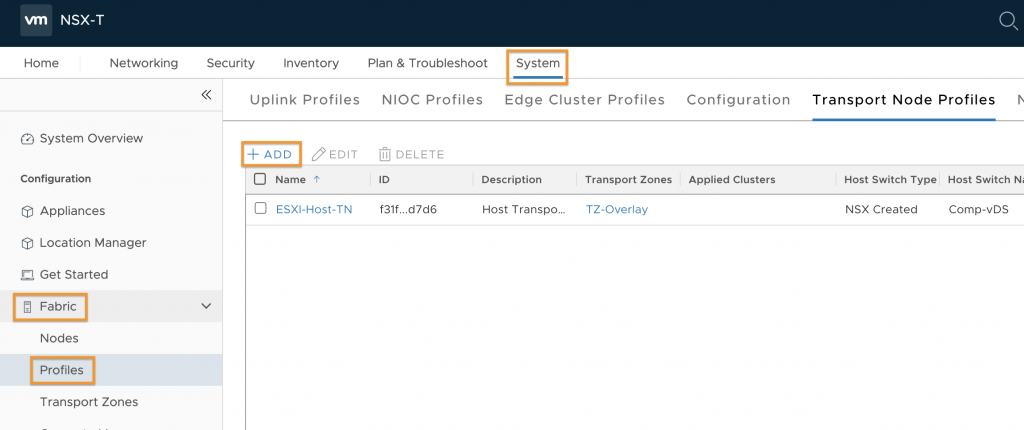
Task: Click the DELETE button label
Action: coord(420,155)
